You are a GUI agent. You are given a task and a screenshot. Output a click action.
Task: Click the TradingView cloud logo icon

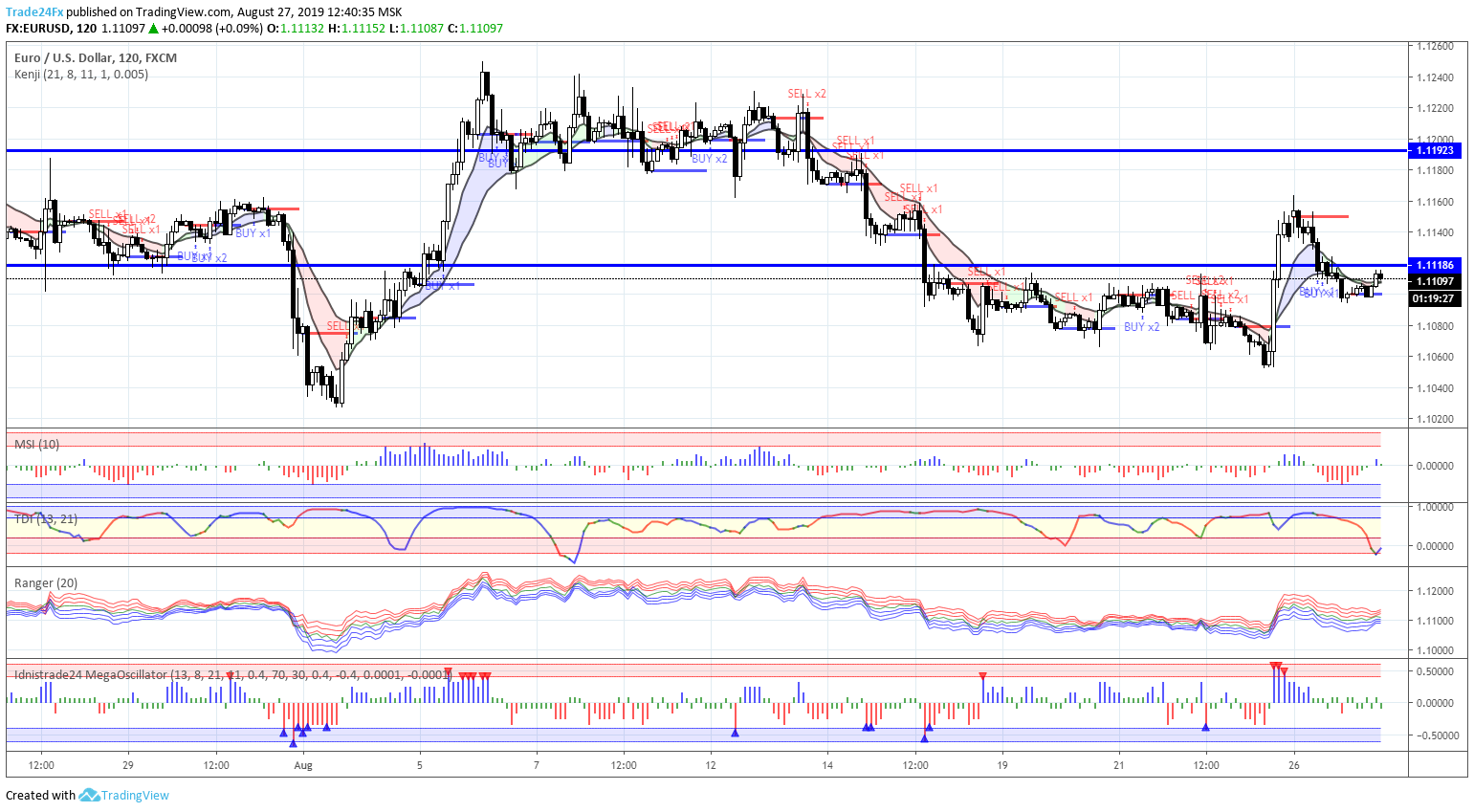pyautogui.click(x=89, y=795)
